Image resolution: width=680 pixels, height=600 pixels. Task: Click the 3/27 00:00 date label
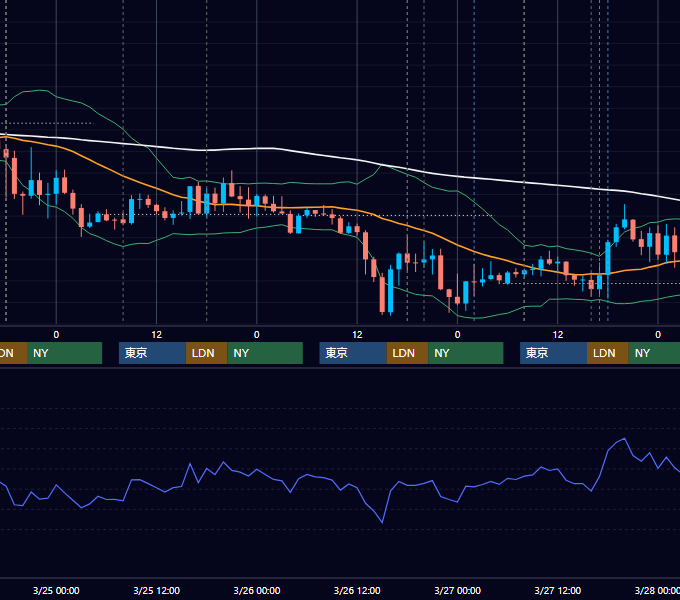point(457,590)
